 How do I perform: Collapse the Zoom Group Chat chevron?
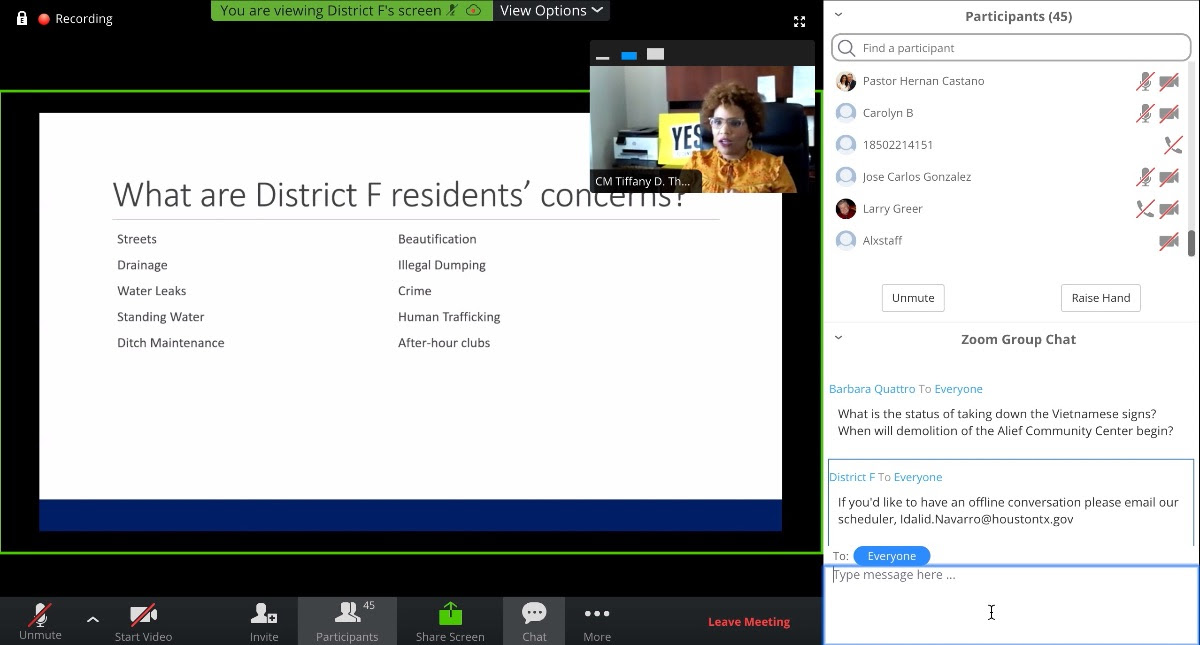[x=838, y=338]
